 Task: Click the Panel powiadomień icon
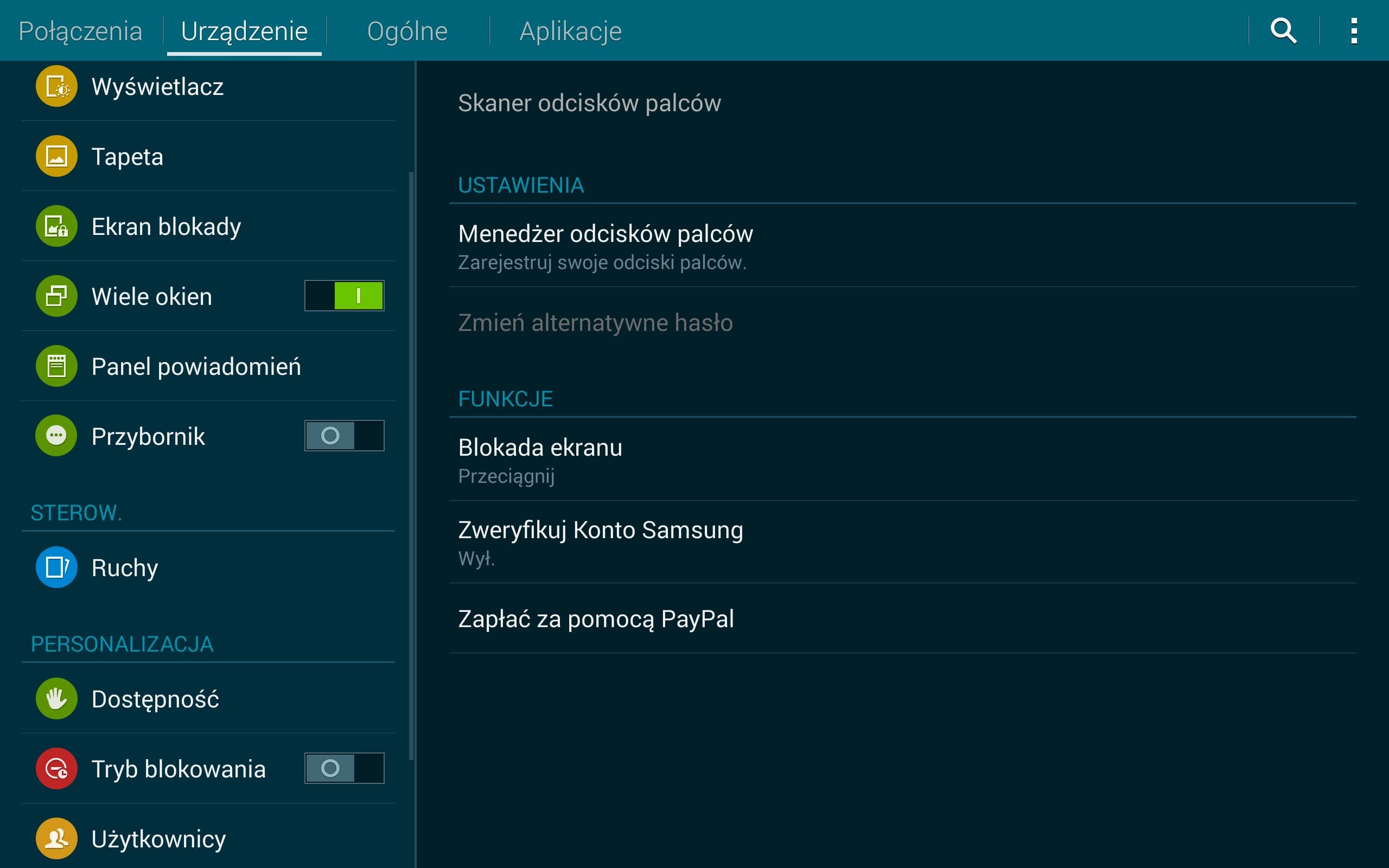(x=56, y=366)
